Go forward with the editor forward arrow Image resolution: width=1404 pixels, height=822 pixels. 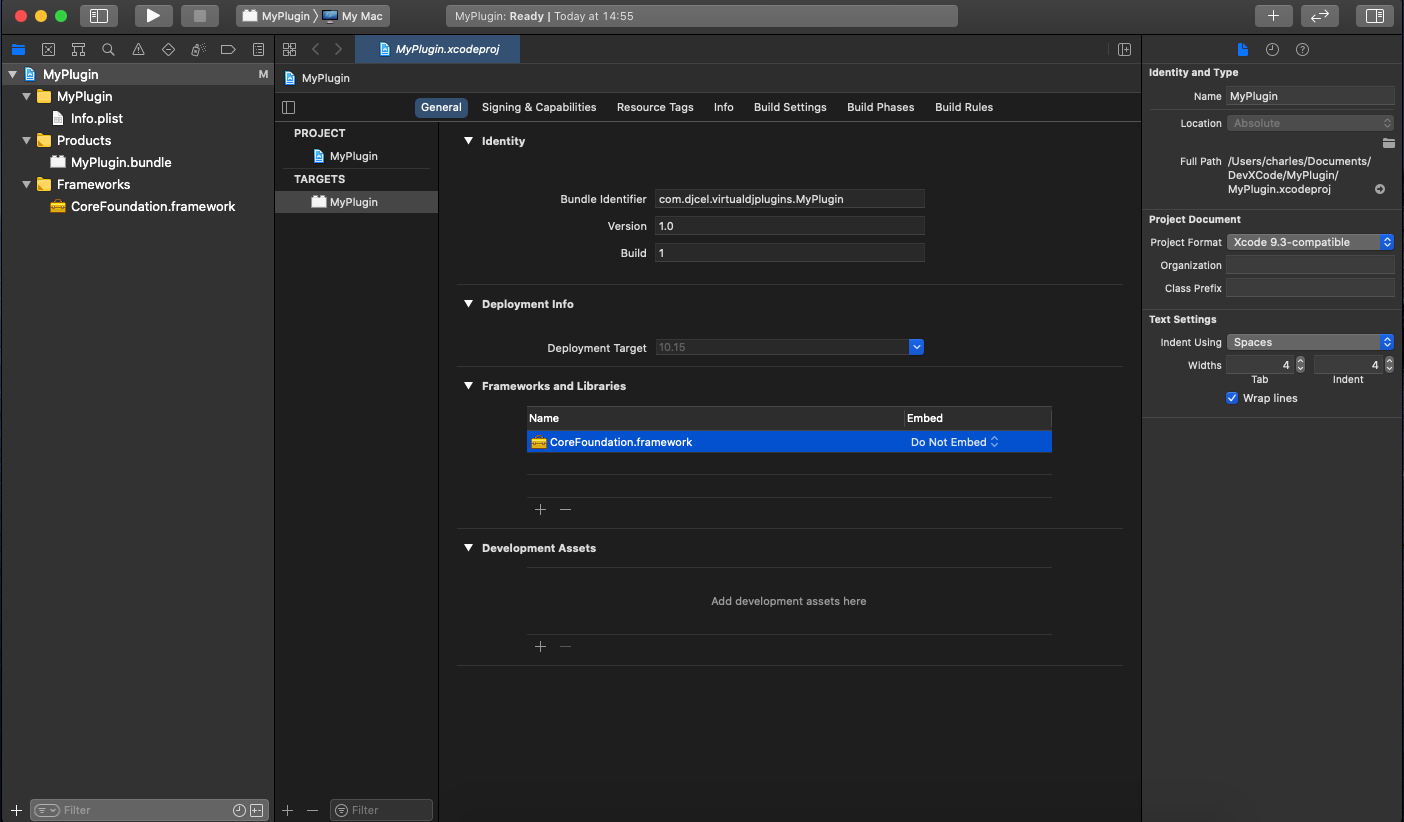339,49
